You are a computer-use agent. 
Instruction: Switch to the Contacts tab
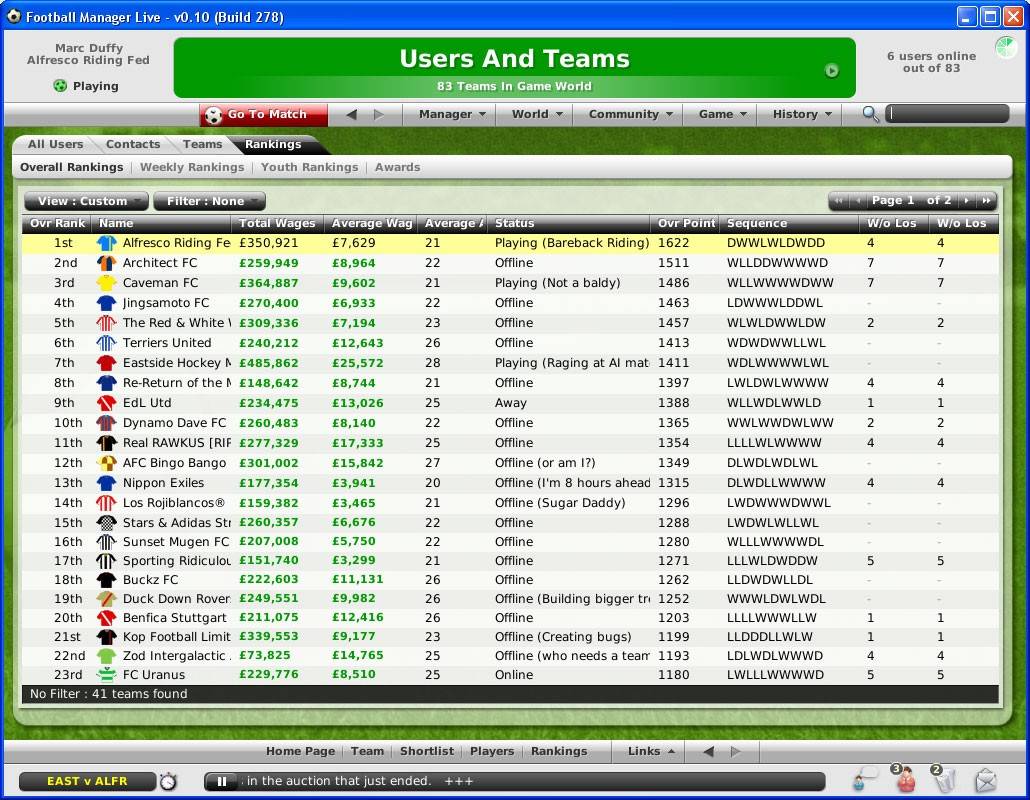tap(133, 144)
